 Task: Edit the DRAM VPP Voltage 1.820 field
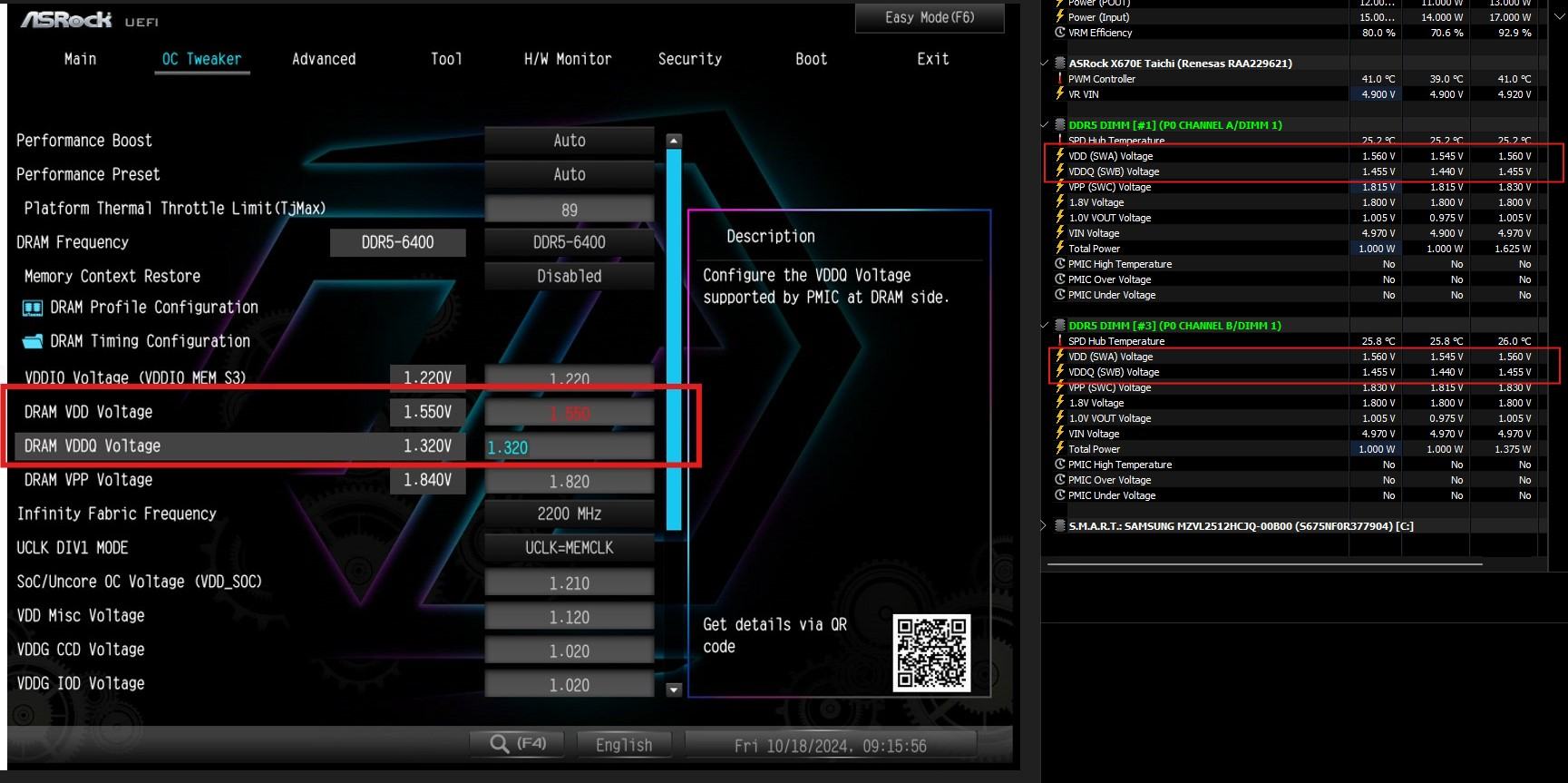(570, 481)
